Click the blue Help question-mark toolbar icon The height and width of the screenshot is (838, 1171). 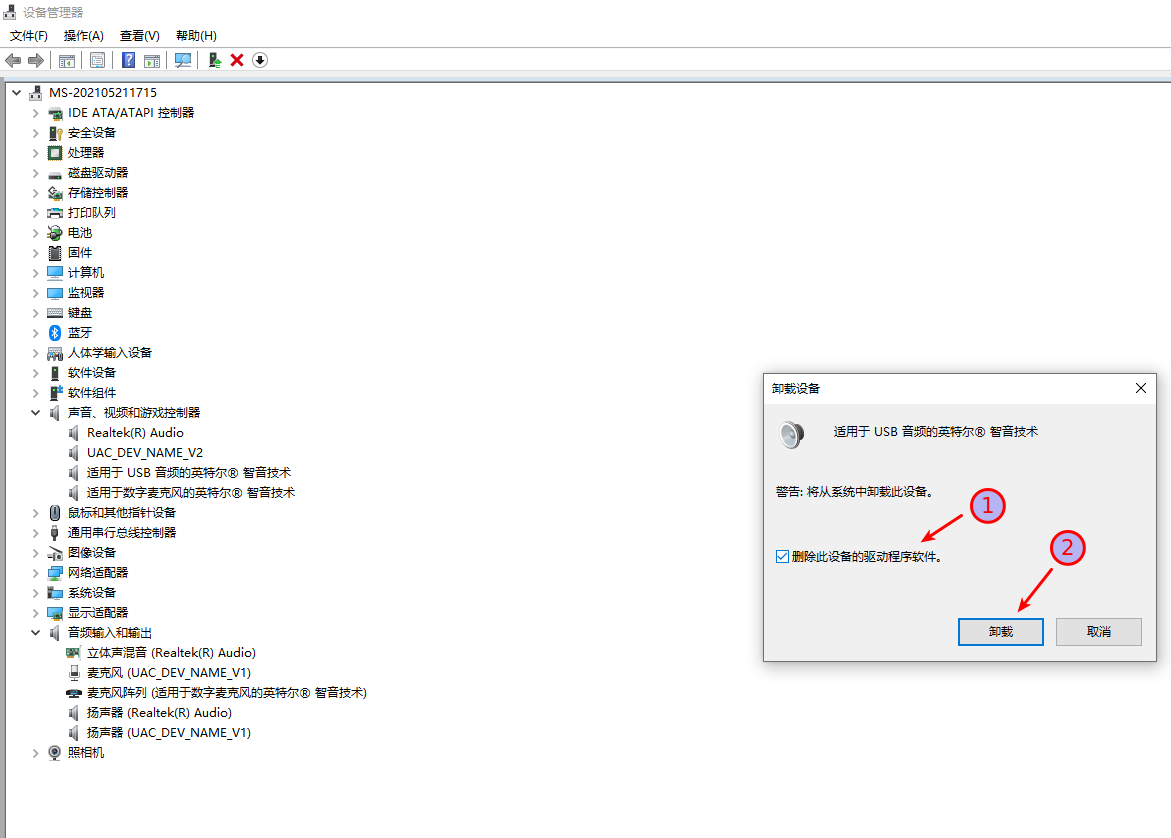pos(128,60)
